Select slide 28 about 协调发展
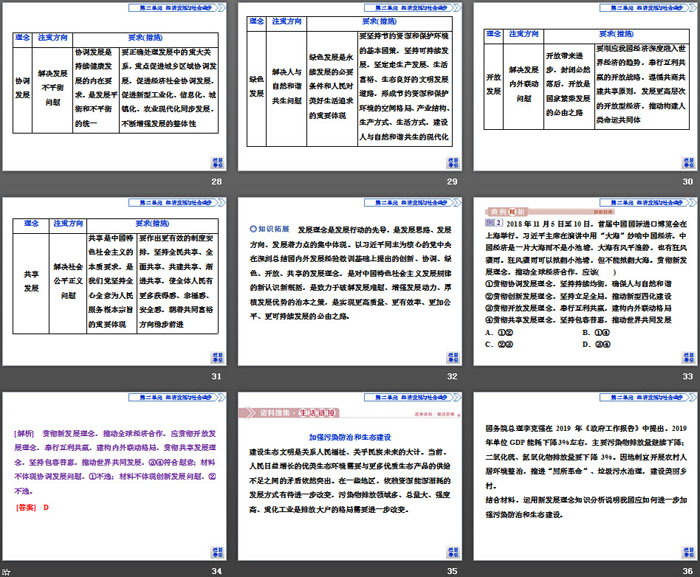The image size is (700, 577). (118, 87)
